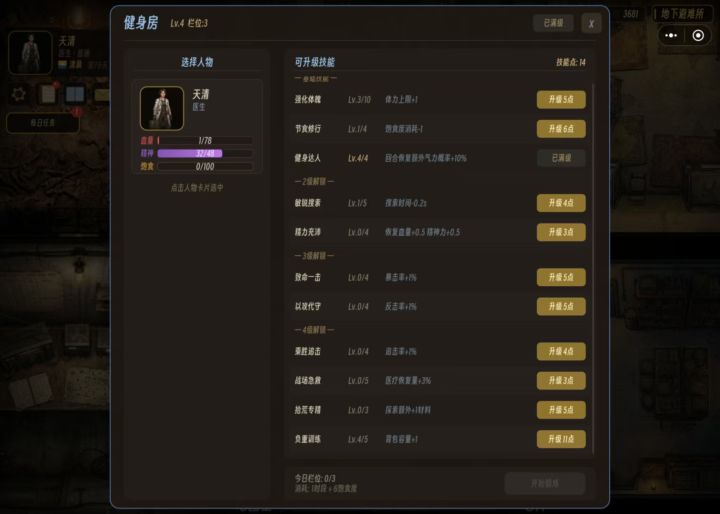Viewport: 720px width, 514px height.
Task: Upgrade 战场急救 skill for 3 points
Action: pyautogui.click(x=561, y=380)
